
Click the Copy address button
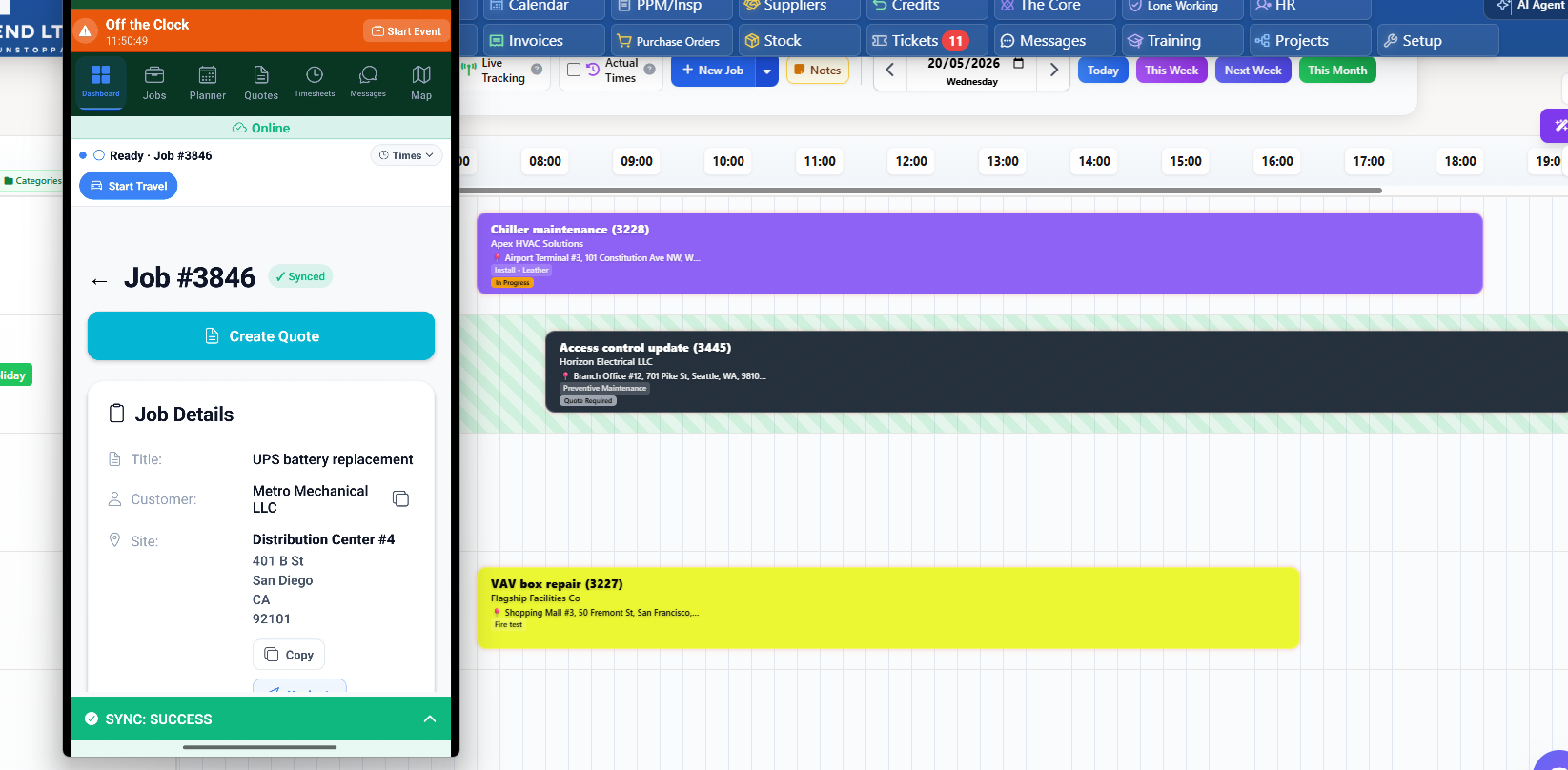point(289,655)
